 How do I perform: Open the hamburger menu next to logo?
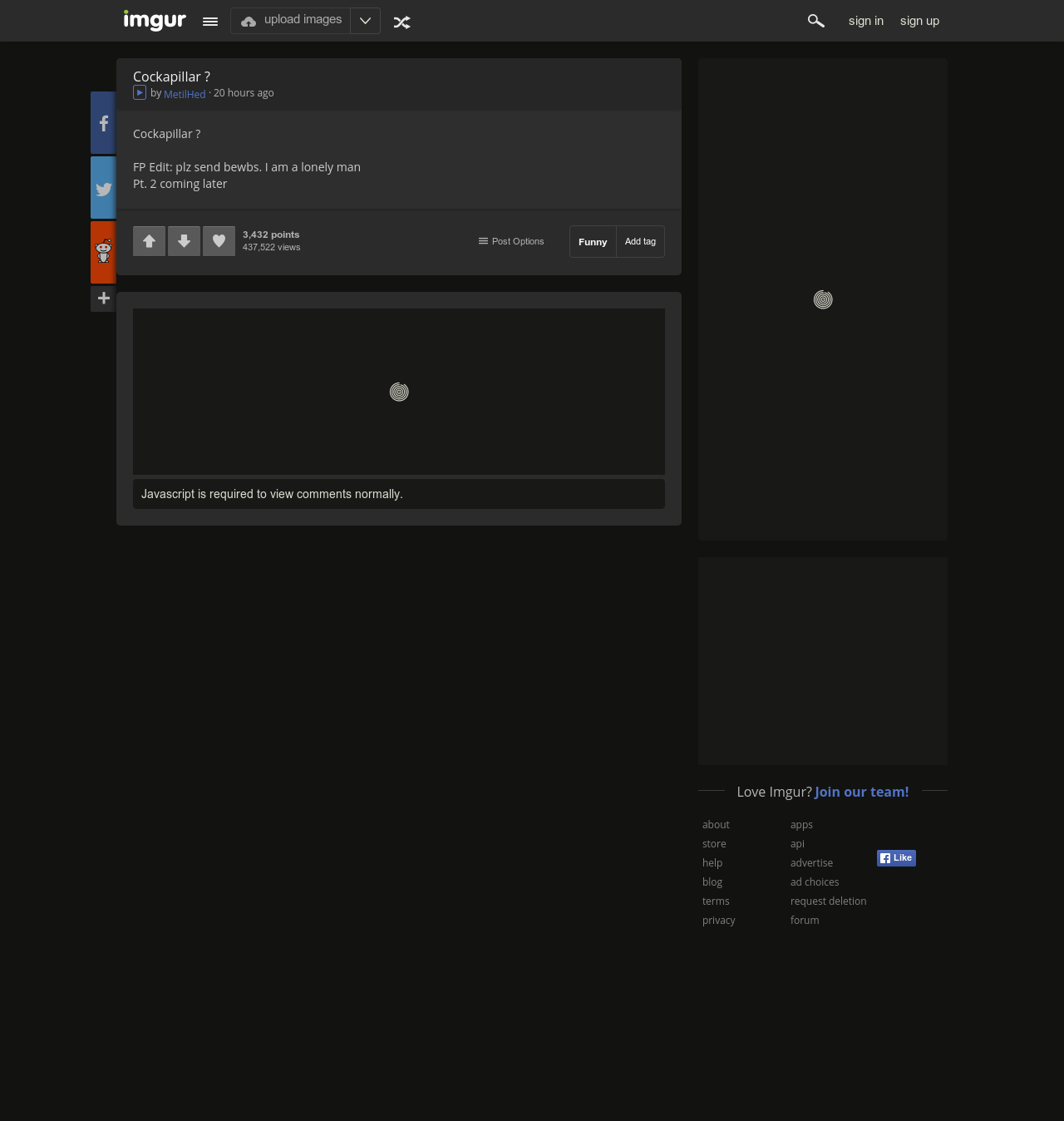pos(210,22)
